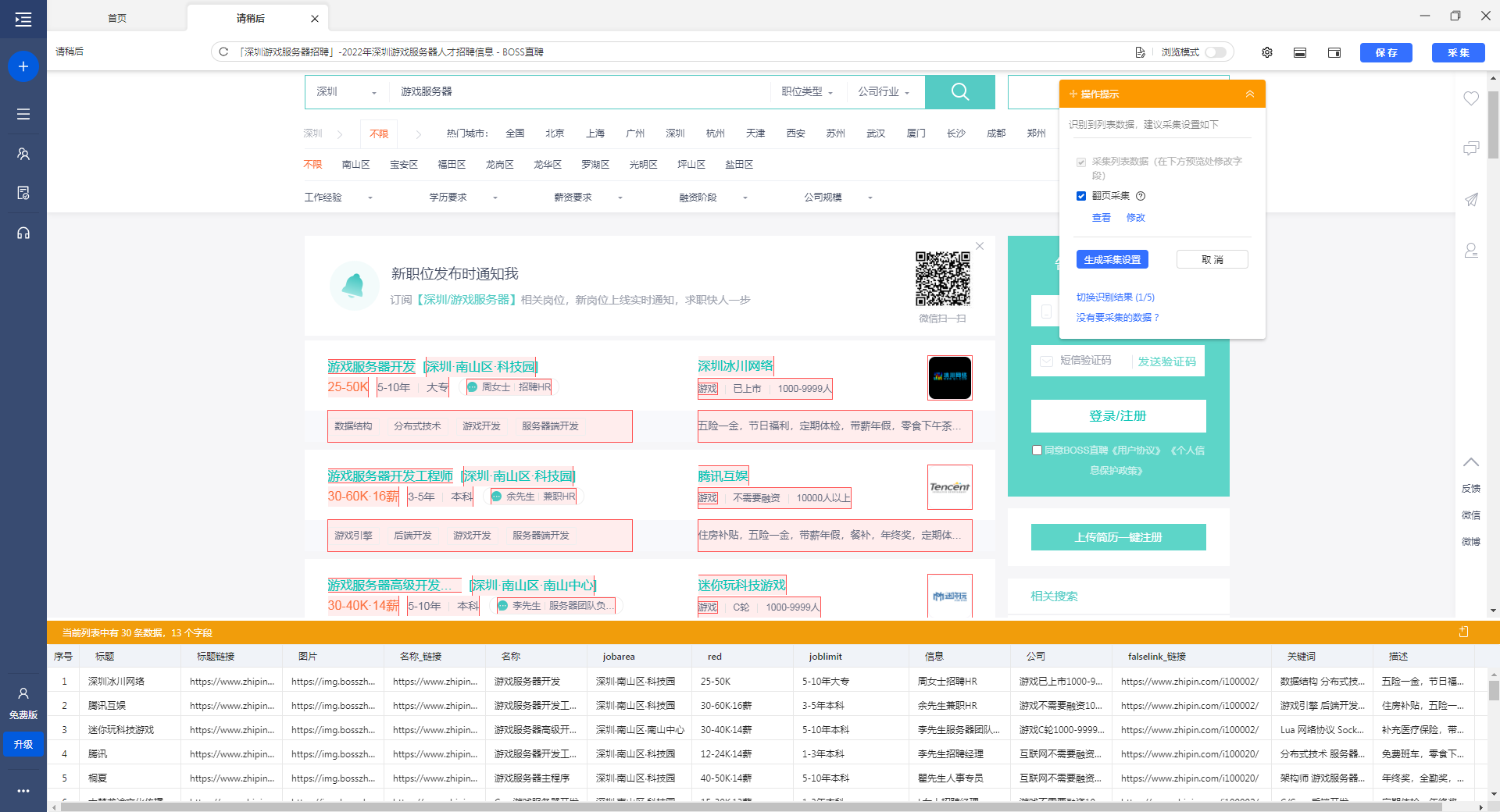This screenshot has height=812, width=1500.
Task: Toggle browse mode switch
Action: (1216, 52)
